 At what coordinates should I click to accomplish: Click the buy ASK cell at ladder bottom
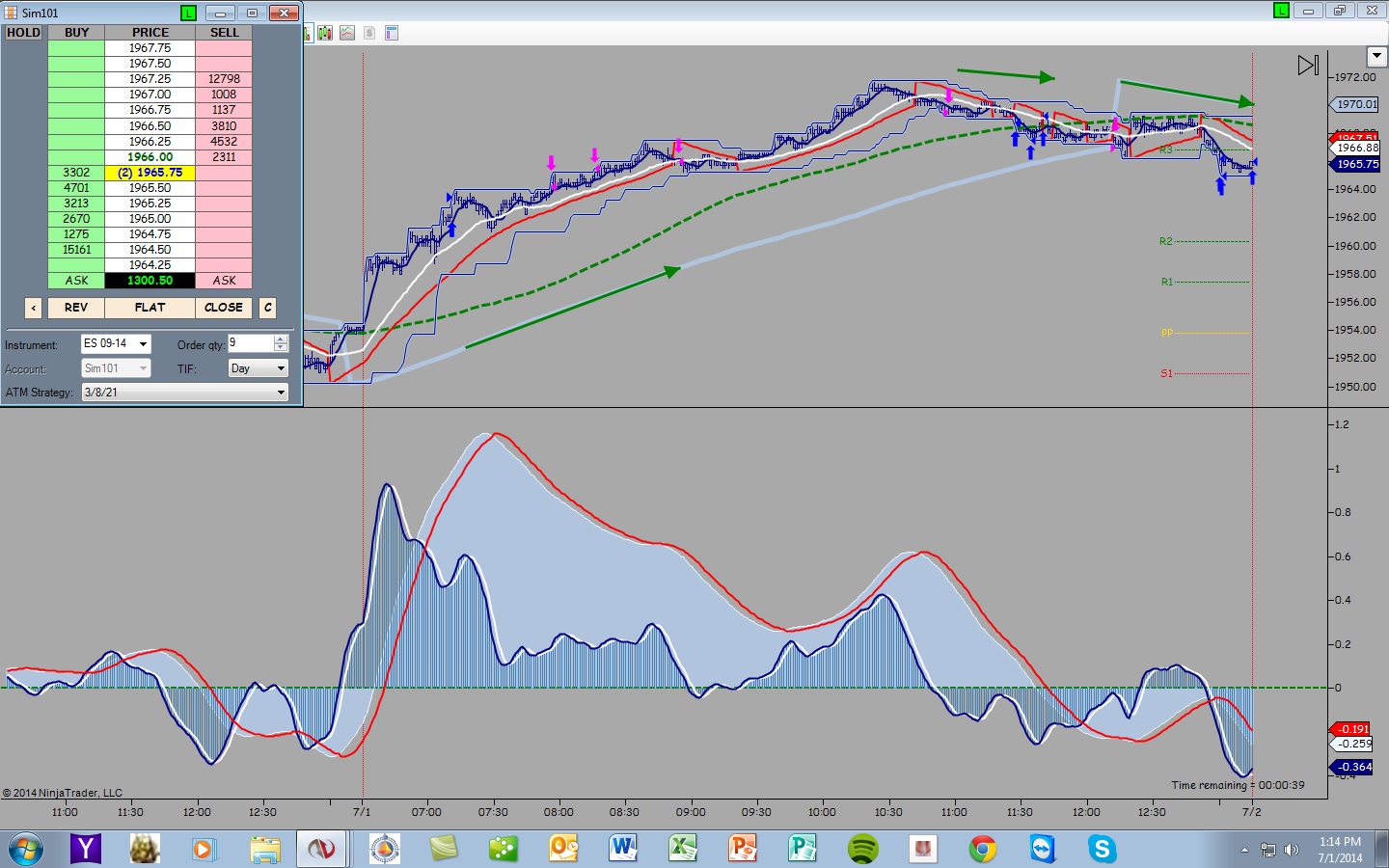(x=76, y=281)
